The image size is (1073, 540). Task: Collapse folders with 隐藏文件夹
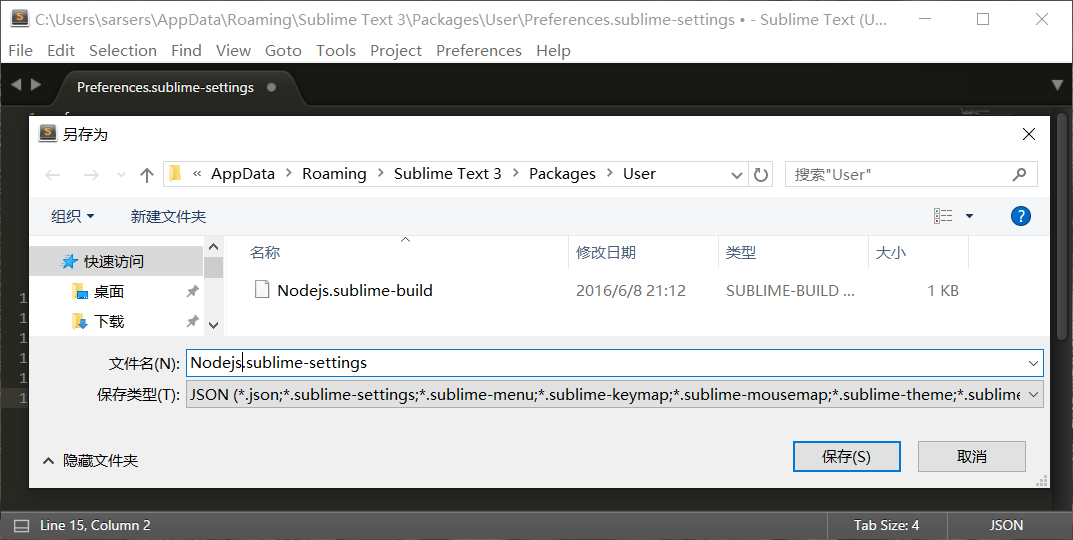(91, 461)
